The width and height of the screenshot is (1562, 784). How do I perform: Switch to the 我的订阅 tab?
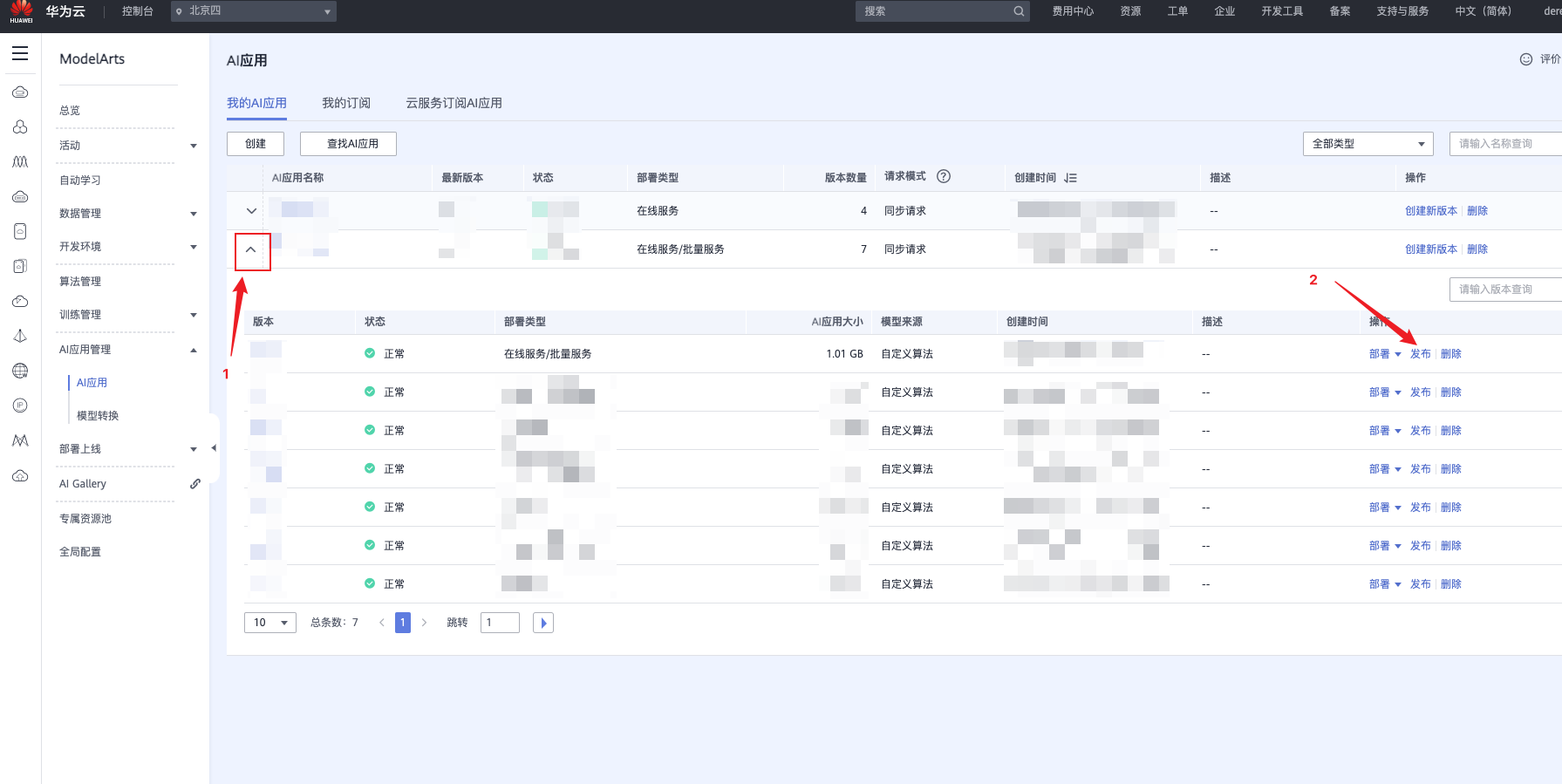coord(346,103)
